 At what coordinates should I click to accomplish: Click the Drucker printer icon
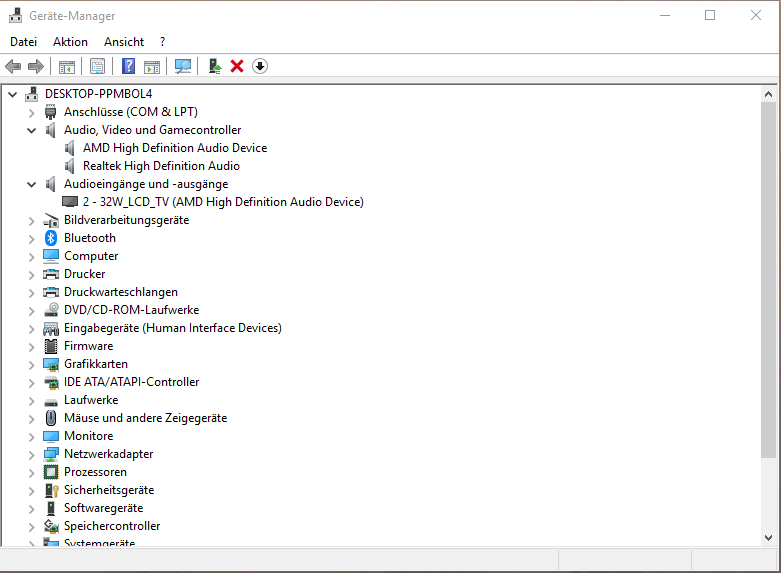point(51,274)
